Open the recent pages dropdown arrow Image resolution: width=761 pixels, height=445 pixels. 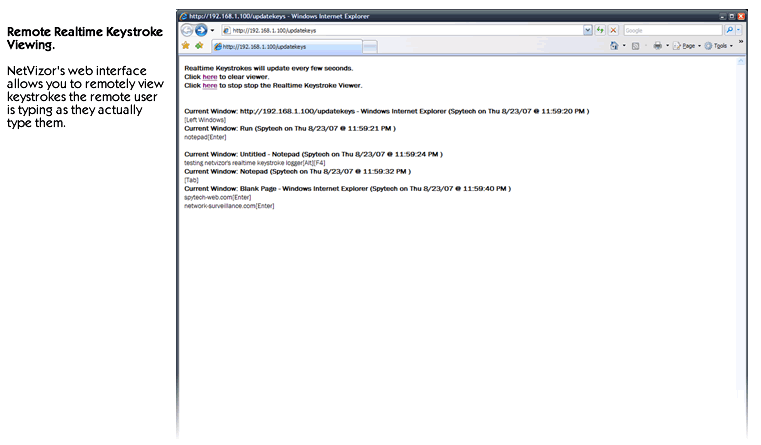(213, 31)
